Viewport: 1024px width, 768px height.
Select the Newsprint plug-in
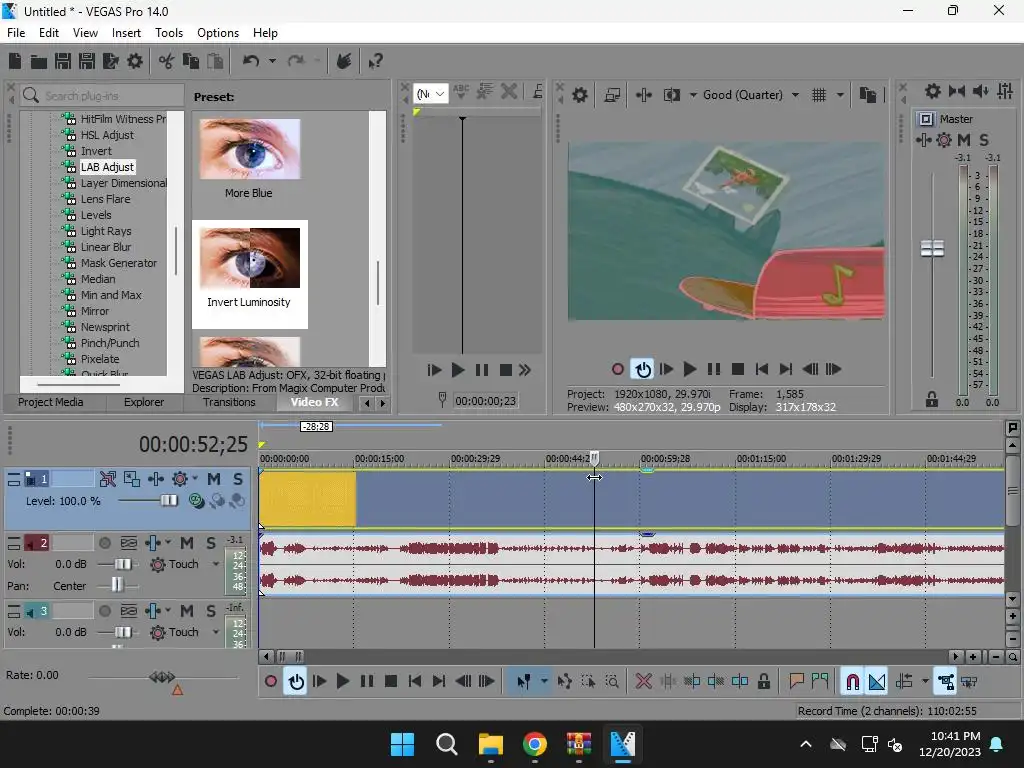coord(105,327)
